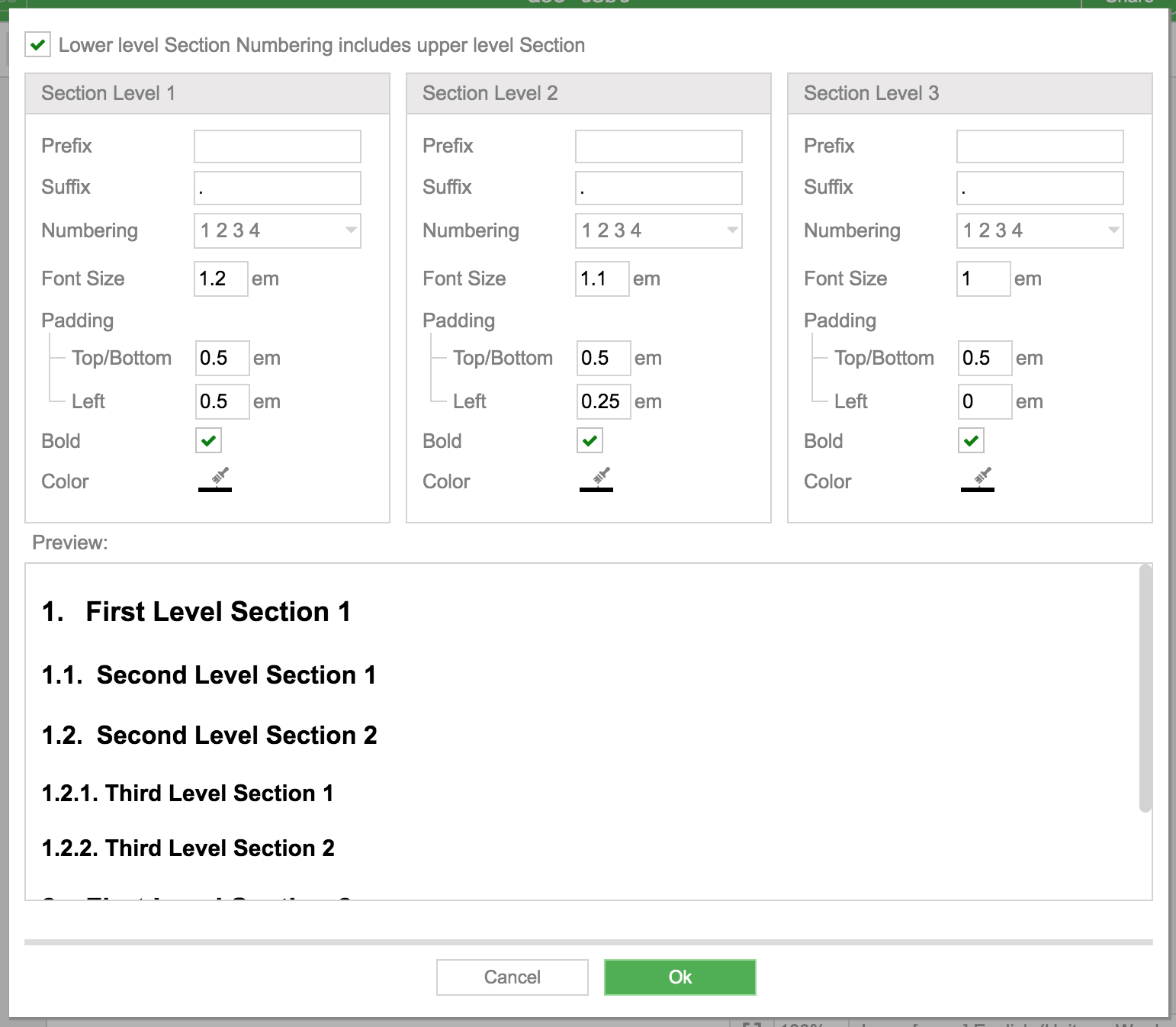
Task: Click the 'Preview:' label
Action: pos(70,542)
